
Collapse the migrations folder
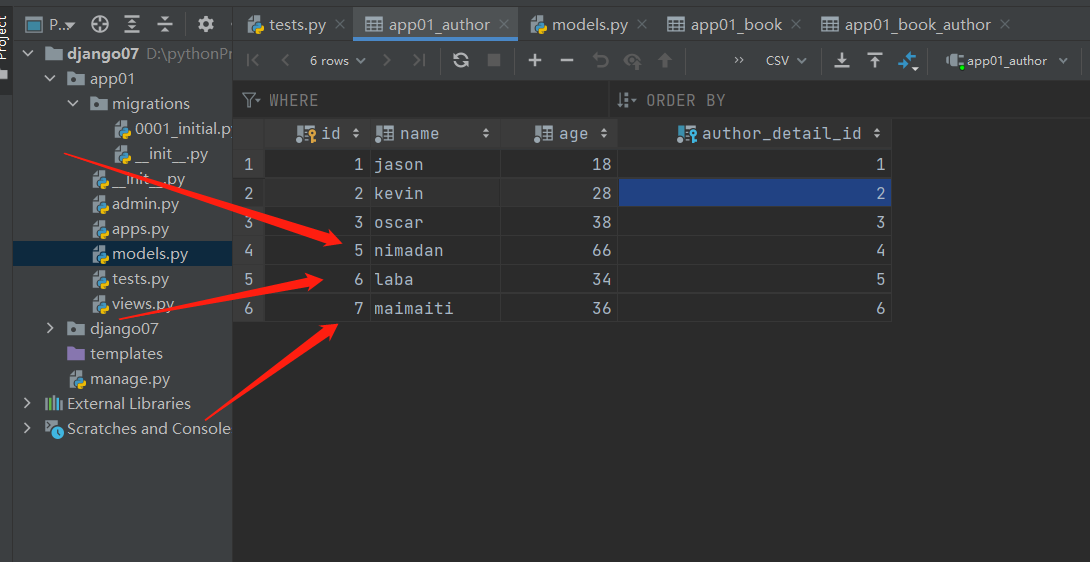[x=72, y=104]
